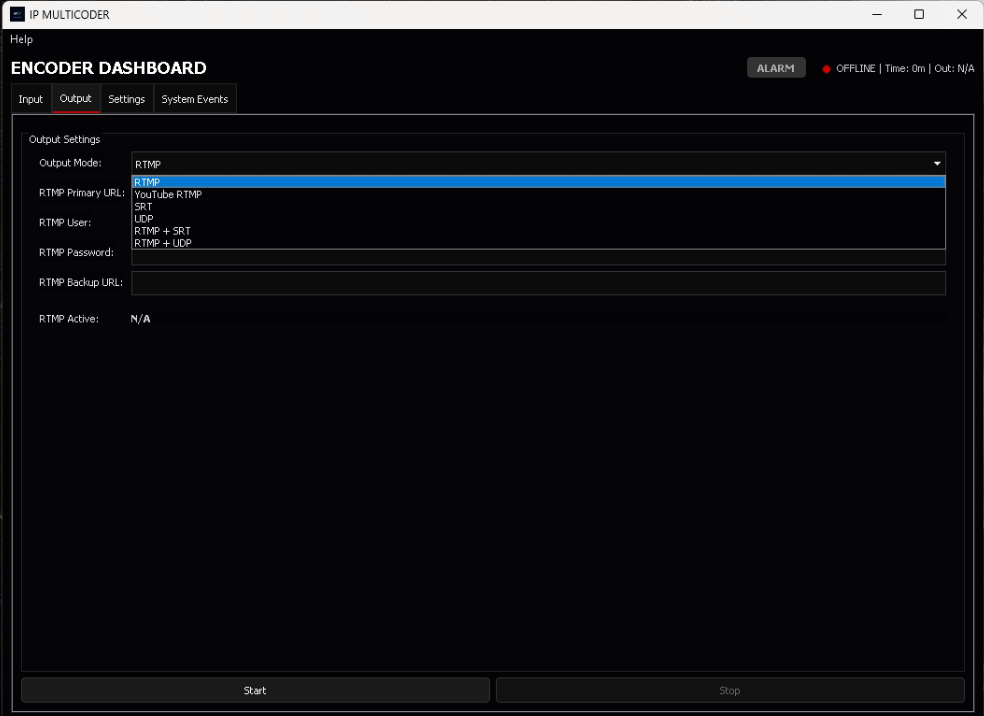Click the RTMP Primary URL field
The image size is (984, 716).
[540, 193]
